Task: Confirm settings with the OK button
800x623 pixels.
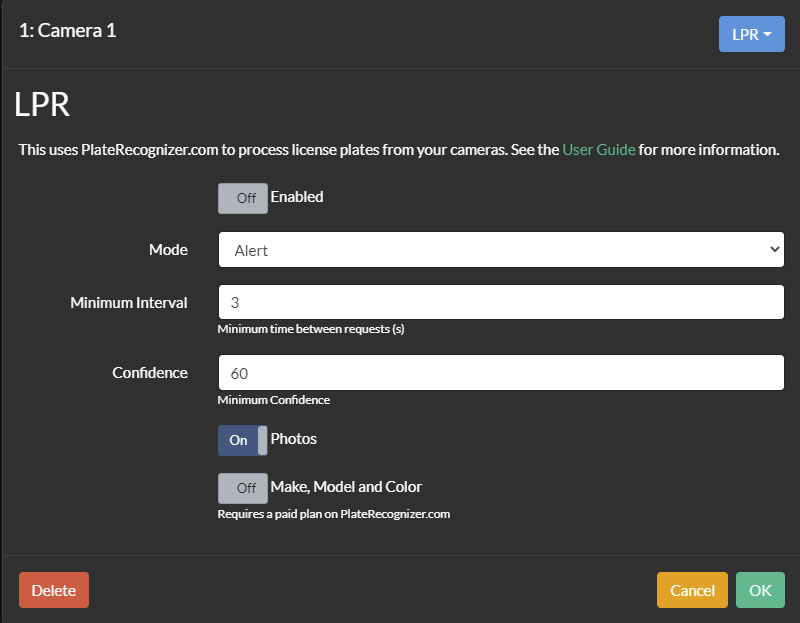Action: coord(760,590)
